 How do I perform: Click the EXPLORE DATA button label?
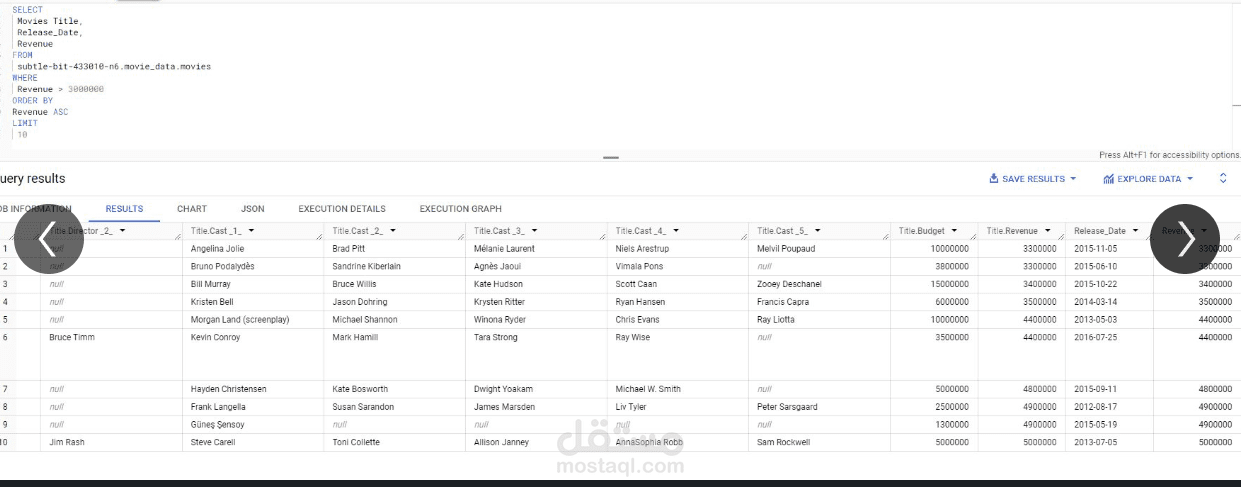tap(1149, 179)
